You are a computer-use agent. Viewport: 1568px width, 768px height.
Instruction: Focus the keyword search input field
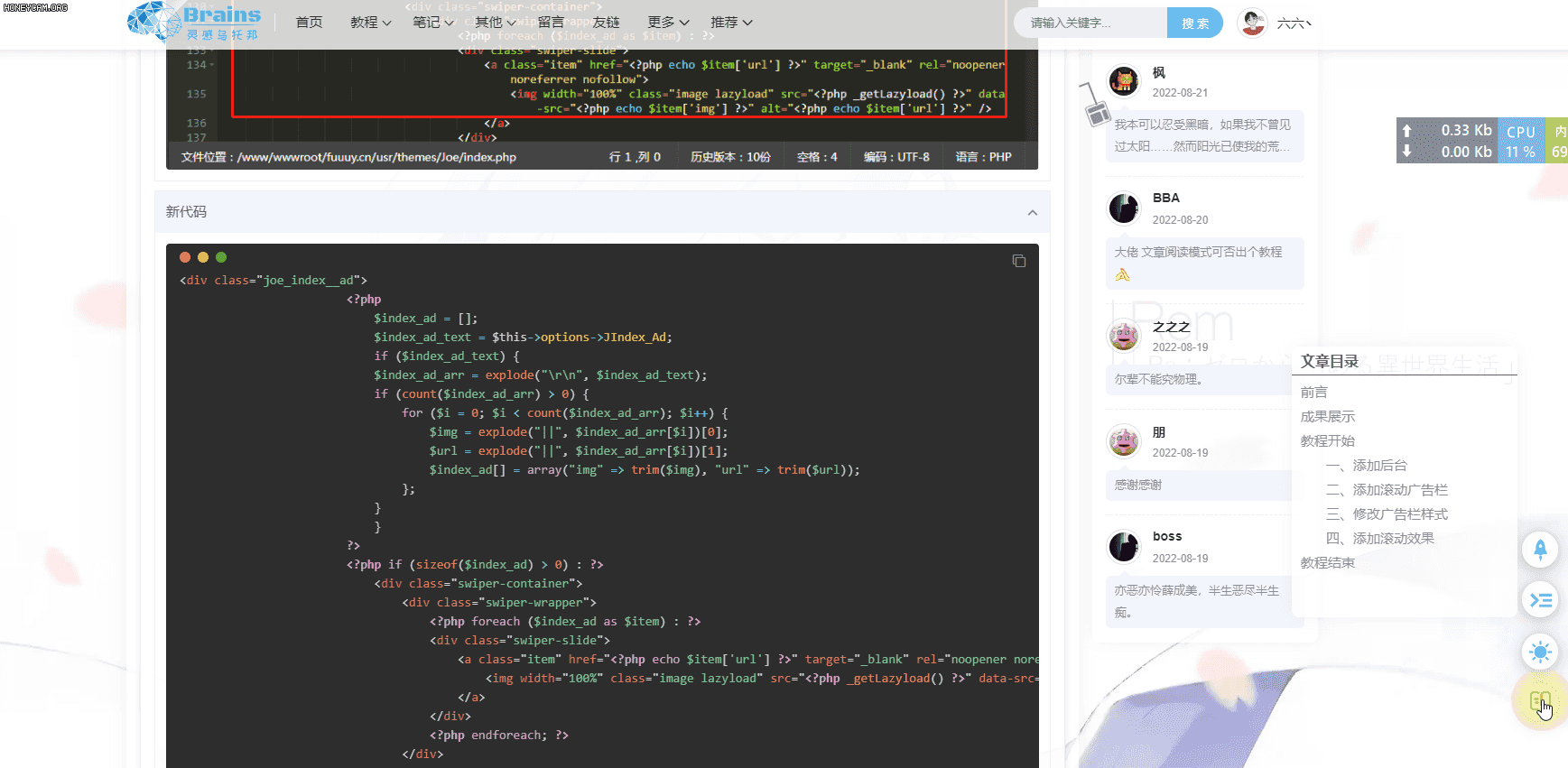(1090, 23)
